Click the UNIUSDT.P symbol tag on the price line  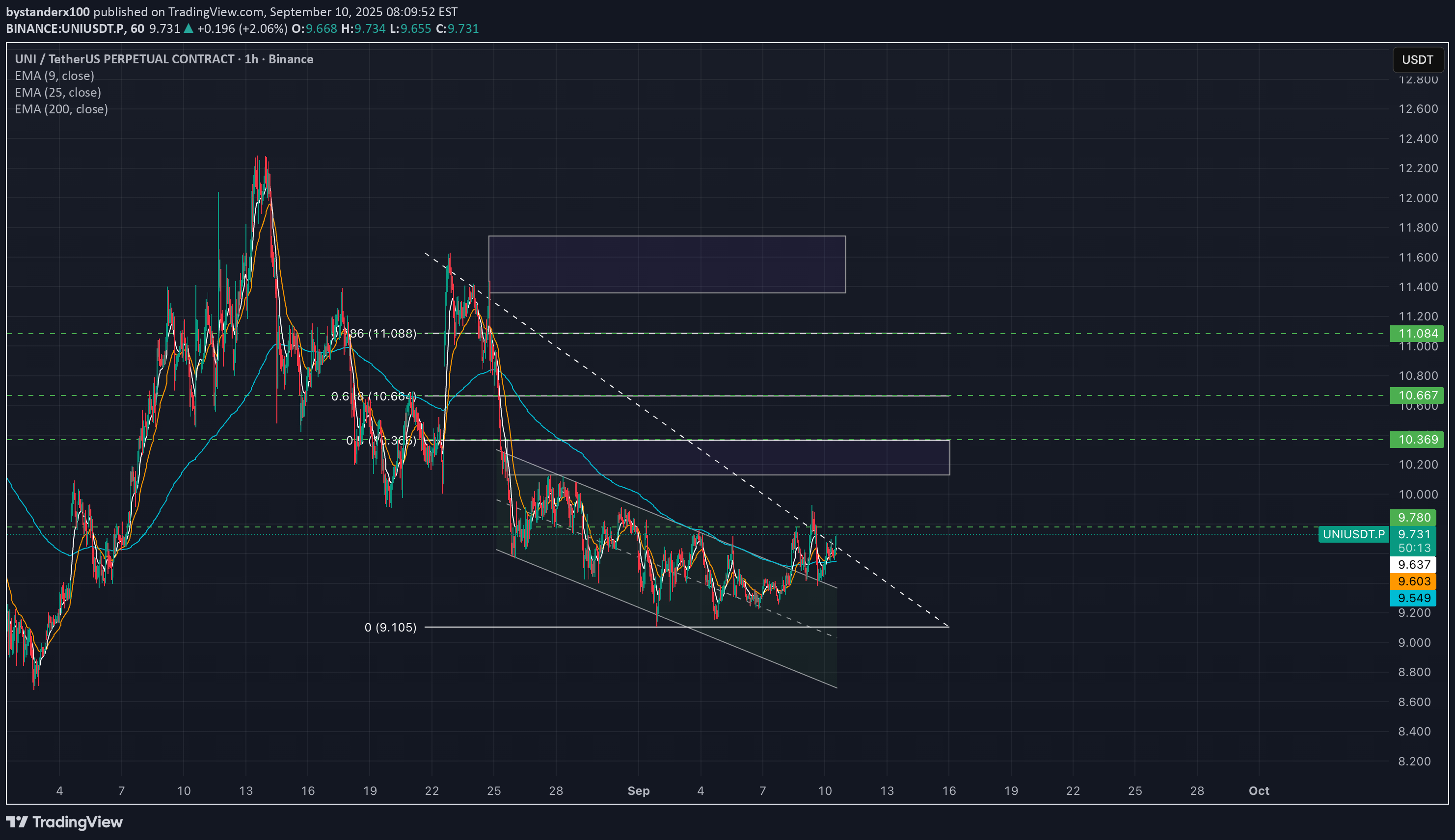pyautogui.click(x=1353, y=534)
